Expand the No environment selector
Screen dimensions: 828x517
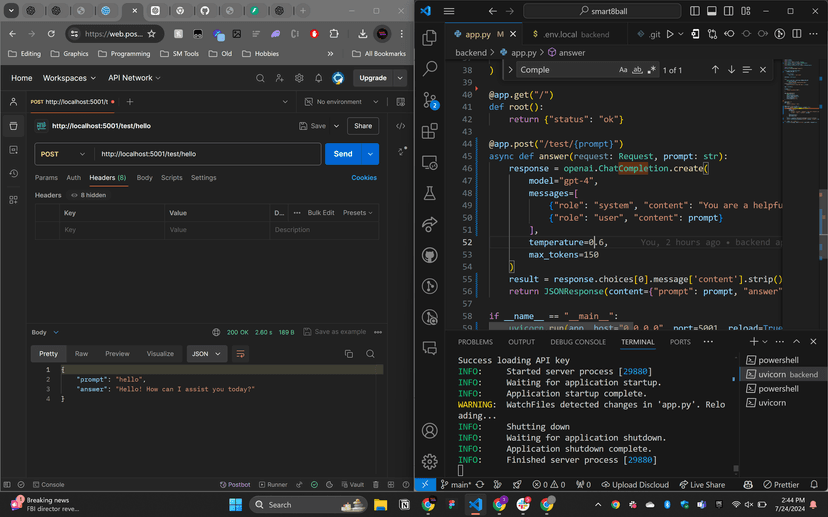pos(343,102)
